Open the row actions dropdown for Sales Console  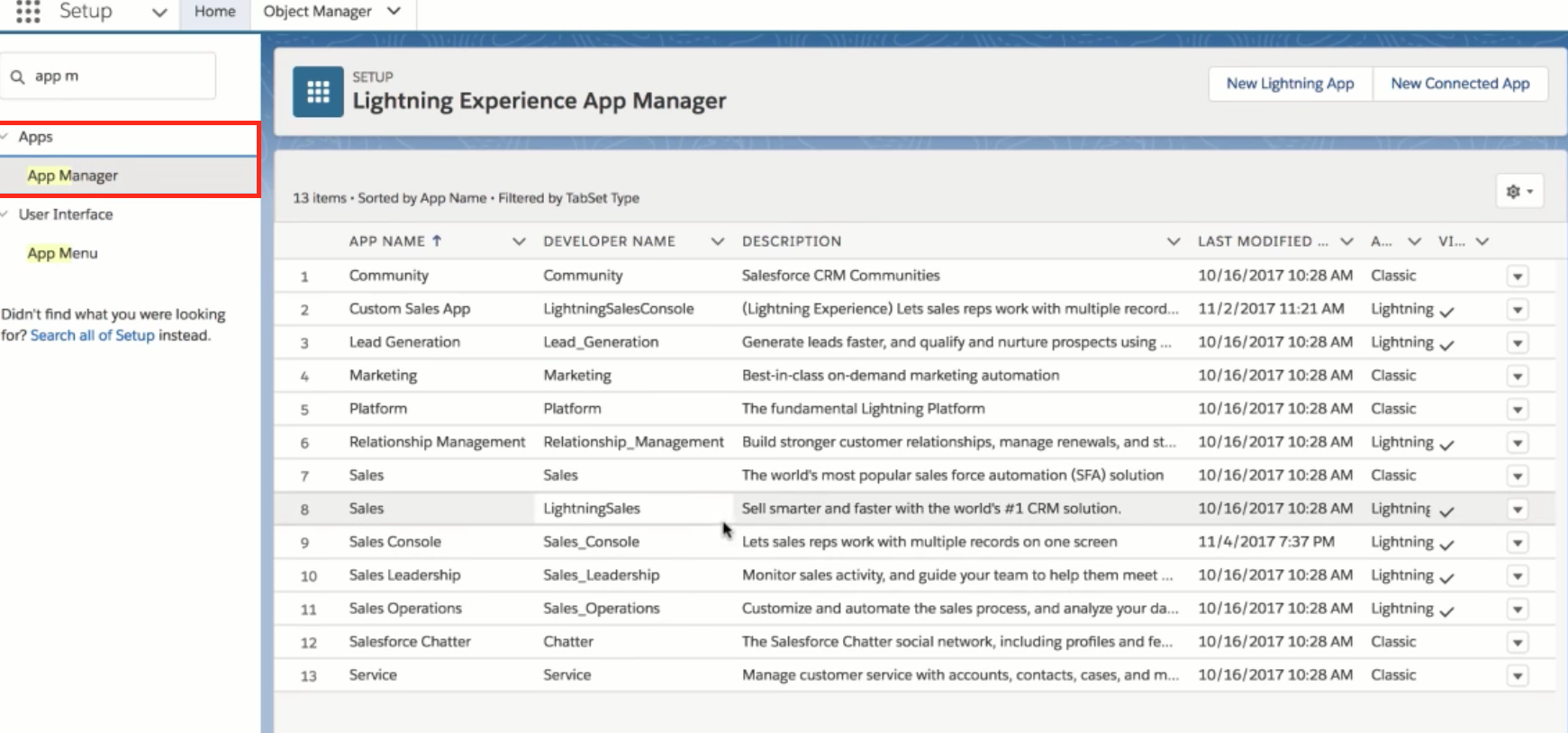[x=1518, y=543]
